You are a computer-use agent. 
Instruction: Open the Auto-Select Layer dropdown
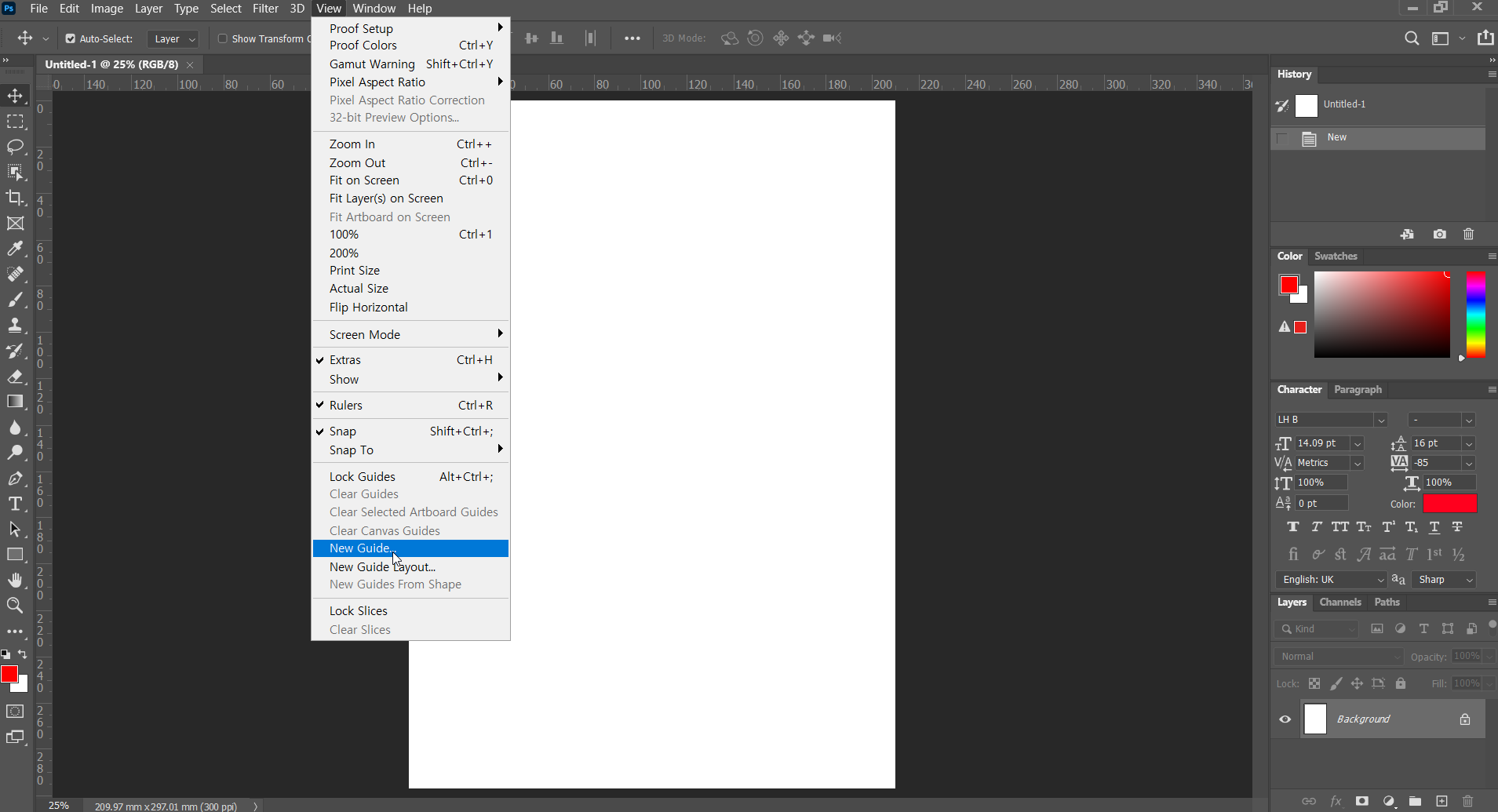(x=173, y=38)
